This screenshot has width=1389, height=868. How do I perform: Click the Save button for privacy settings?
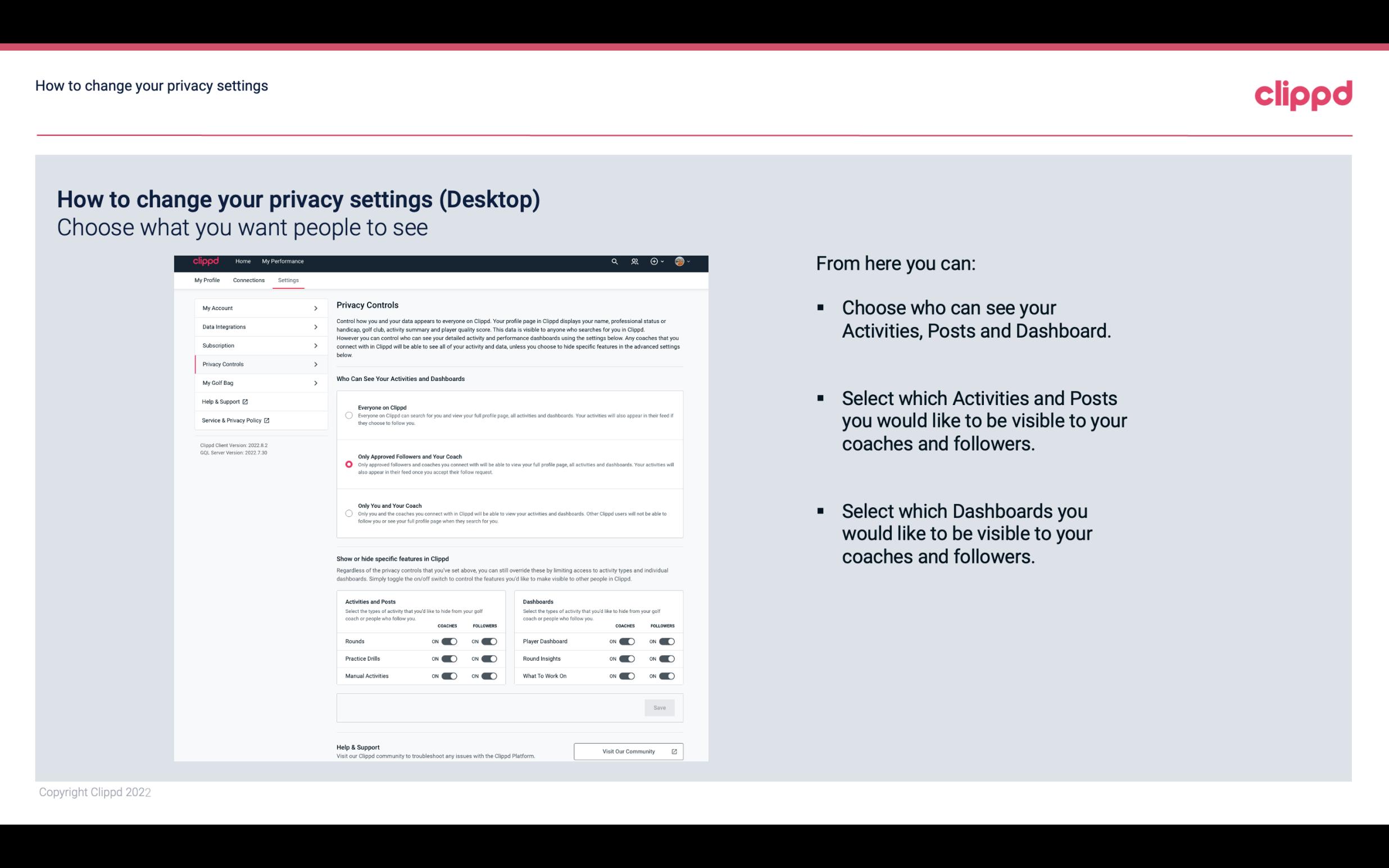(659, 707)
